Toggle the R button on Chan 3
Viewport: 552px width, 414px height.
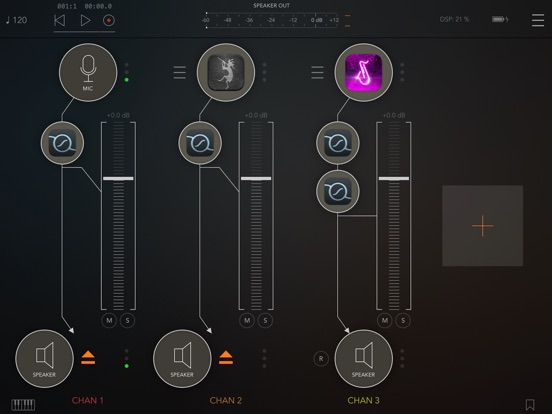click(321, 359)
